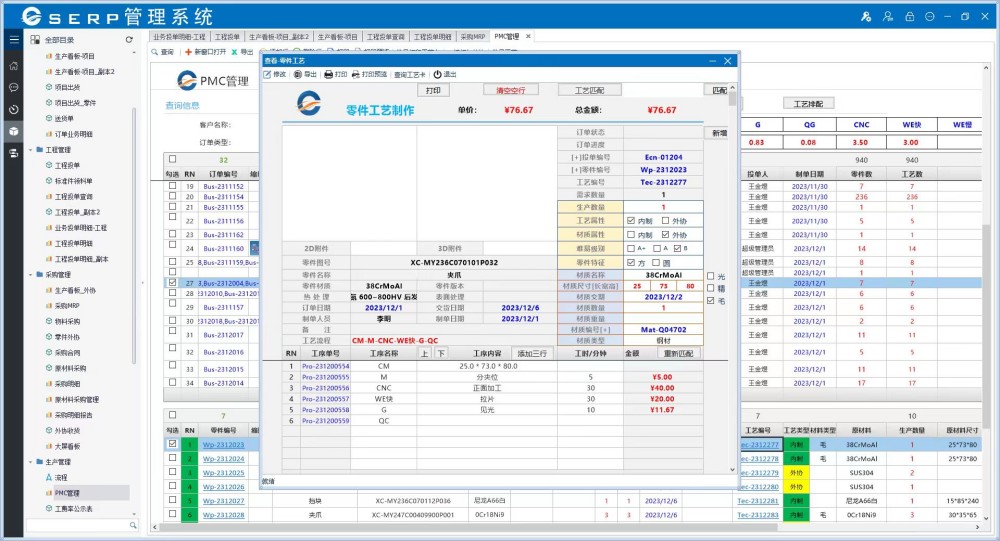1000x541 pixels.
Task: Open the Wp-2312024 part number link
Action: pos(223,458)
